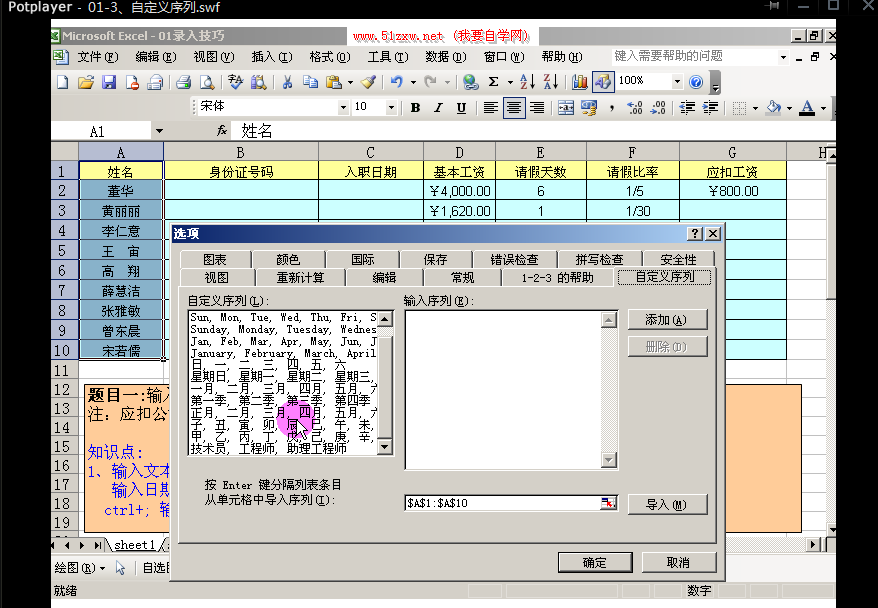Select the Center alignment icon

coord(513,107)
